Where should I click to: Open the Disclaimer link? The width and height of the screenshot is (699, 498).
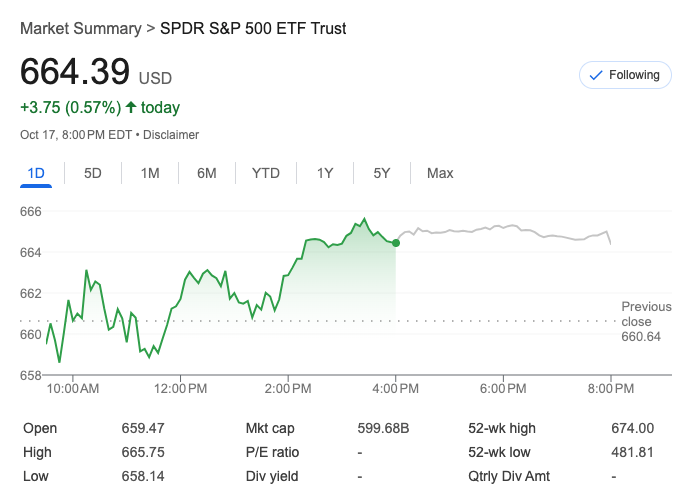tap(174, 134)
